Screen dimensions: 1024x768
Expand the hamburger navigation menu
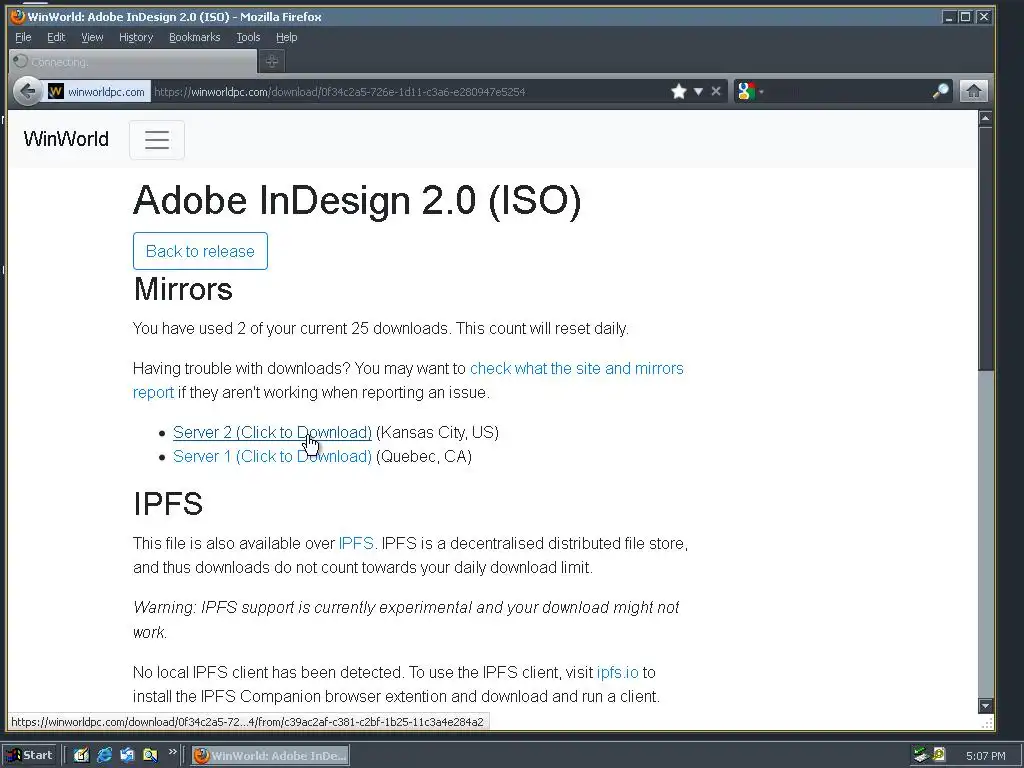coord(157,140)
